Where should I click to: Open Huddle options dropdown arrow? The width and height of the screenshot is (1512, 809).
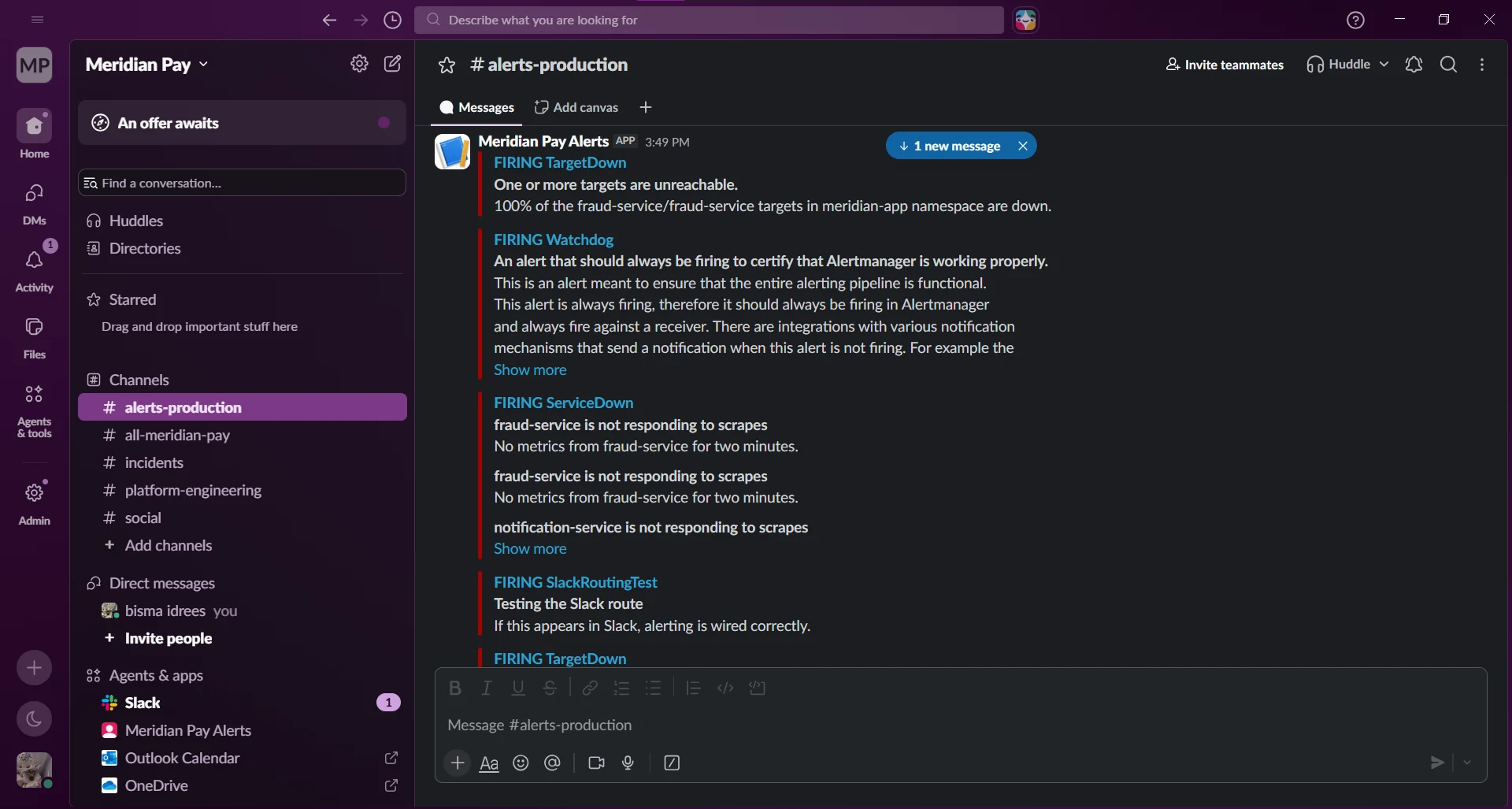[x=1384, y=64]
